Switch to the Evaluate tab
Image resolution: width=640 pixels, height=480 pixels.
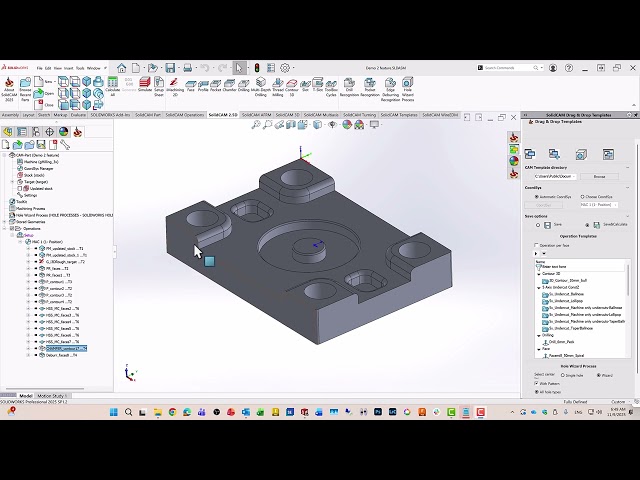(x=78, y=115)
